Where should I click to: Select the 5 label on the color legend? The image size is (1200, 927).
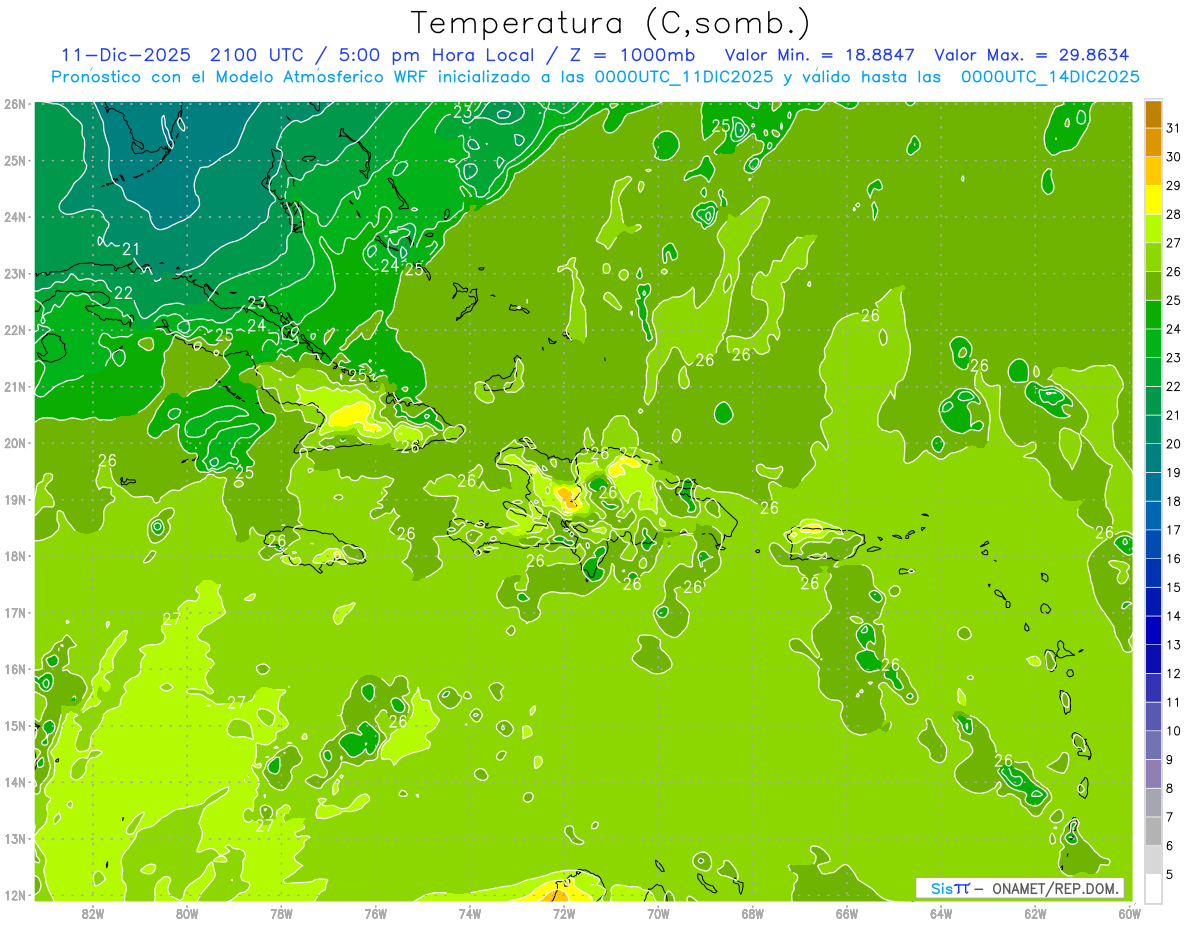coord(1170,876)
